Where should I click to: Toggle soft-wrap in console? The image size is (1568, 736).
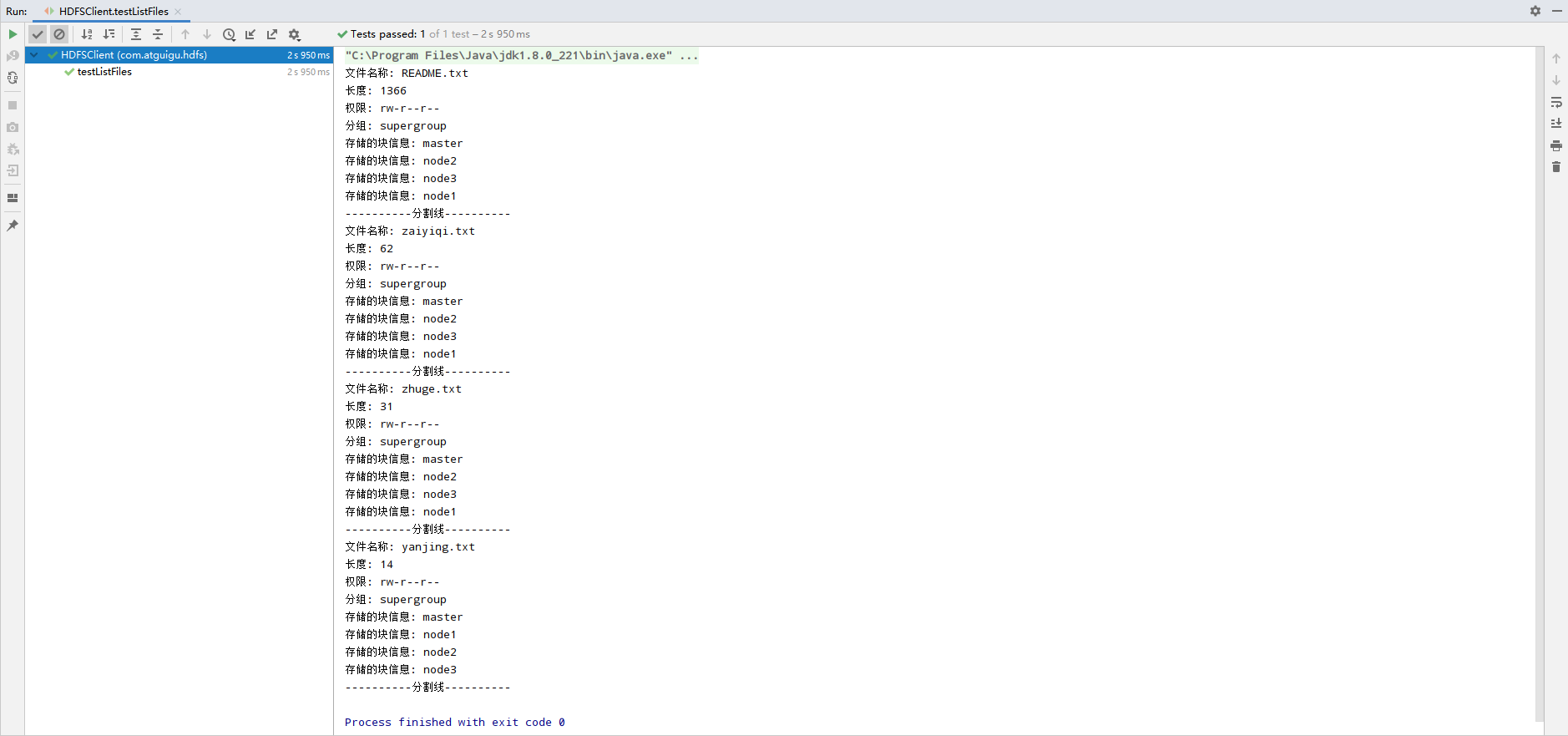pyautogui.click(x=1556, y=102)
